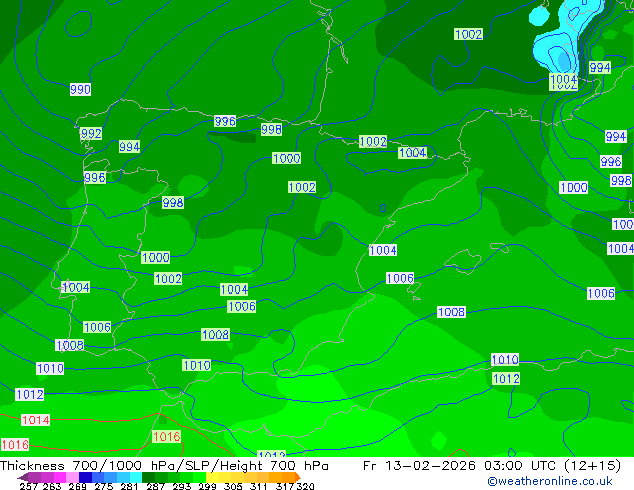Image resolution: width=634 pixels, height=490 pixels.
Task: Click the legend value 263
Action: [x=51, y=486]
